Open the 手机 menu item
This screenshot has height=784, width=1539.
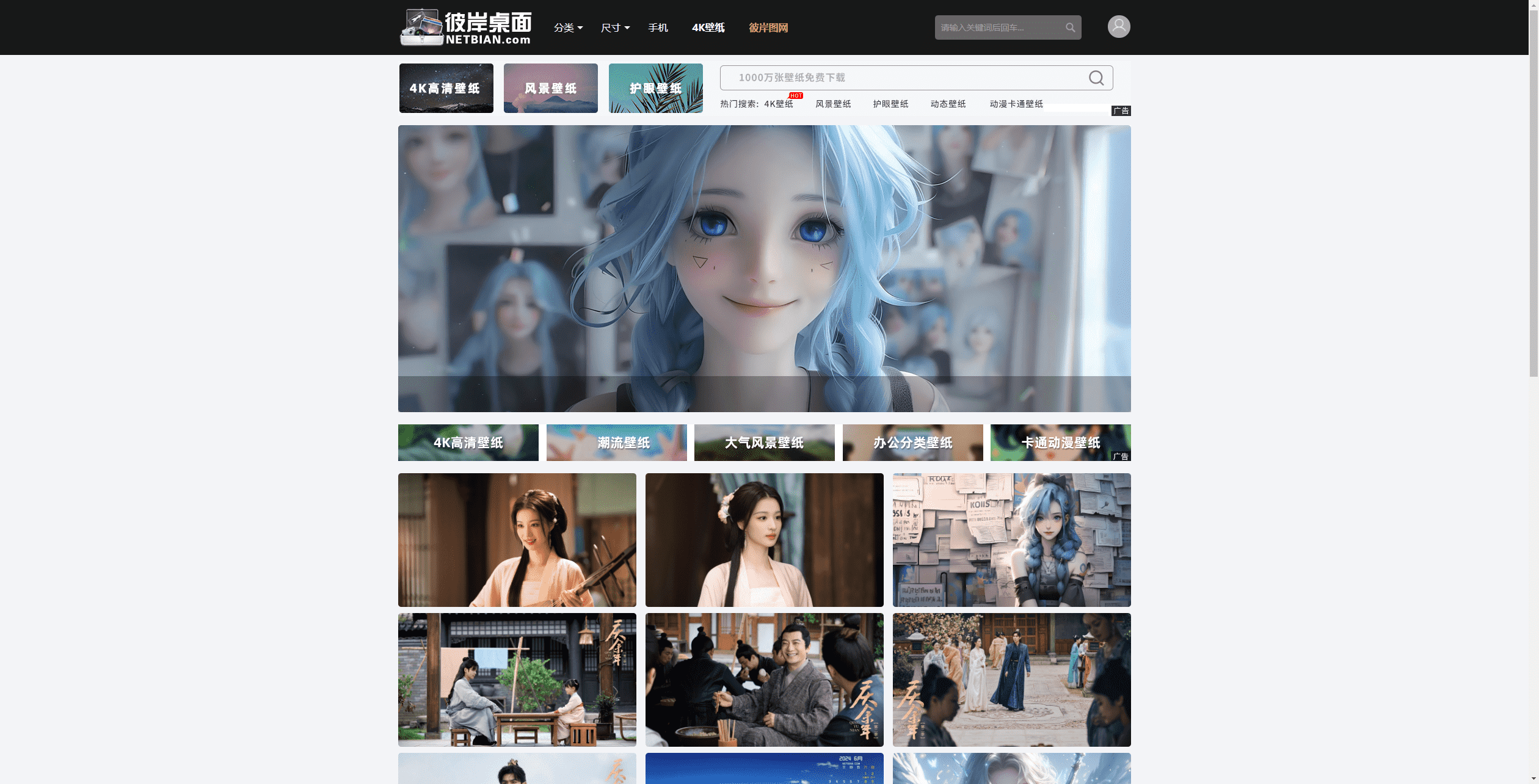pos(658,27)
